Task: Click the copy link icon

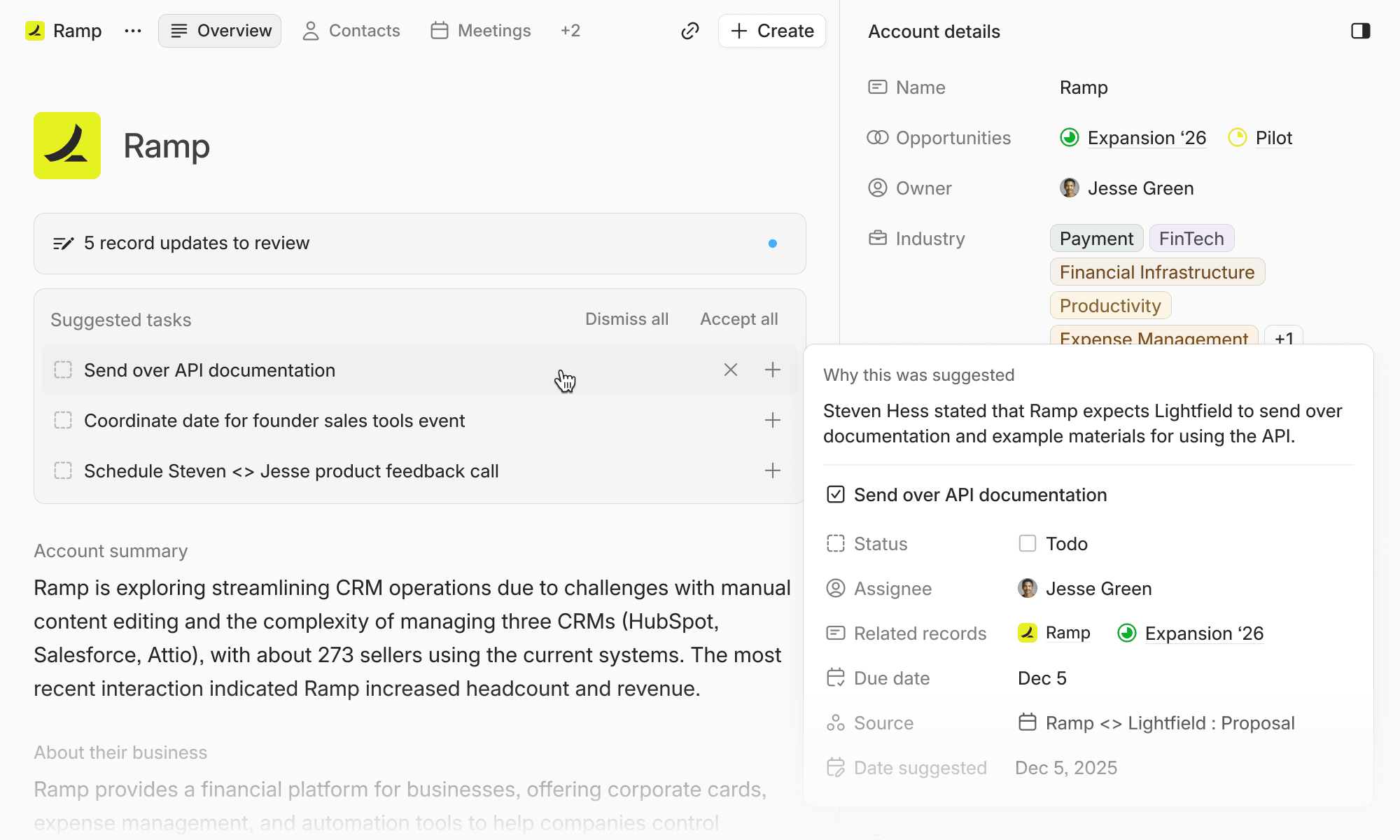Action: [x=689, y=31]
